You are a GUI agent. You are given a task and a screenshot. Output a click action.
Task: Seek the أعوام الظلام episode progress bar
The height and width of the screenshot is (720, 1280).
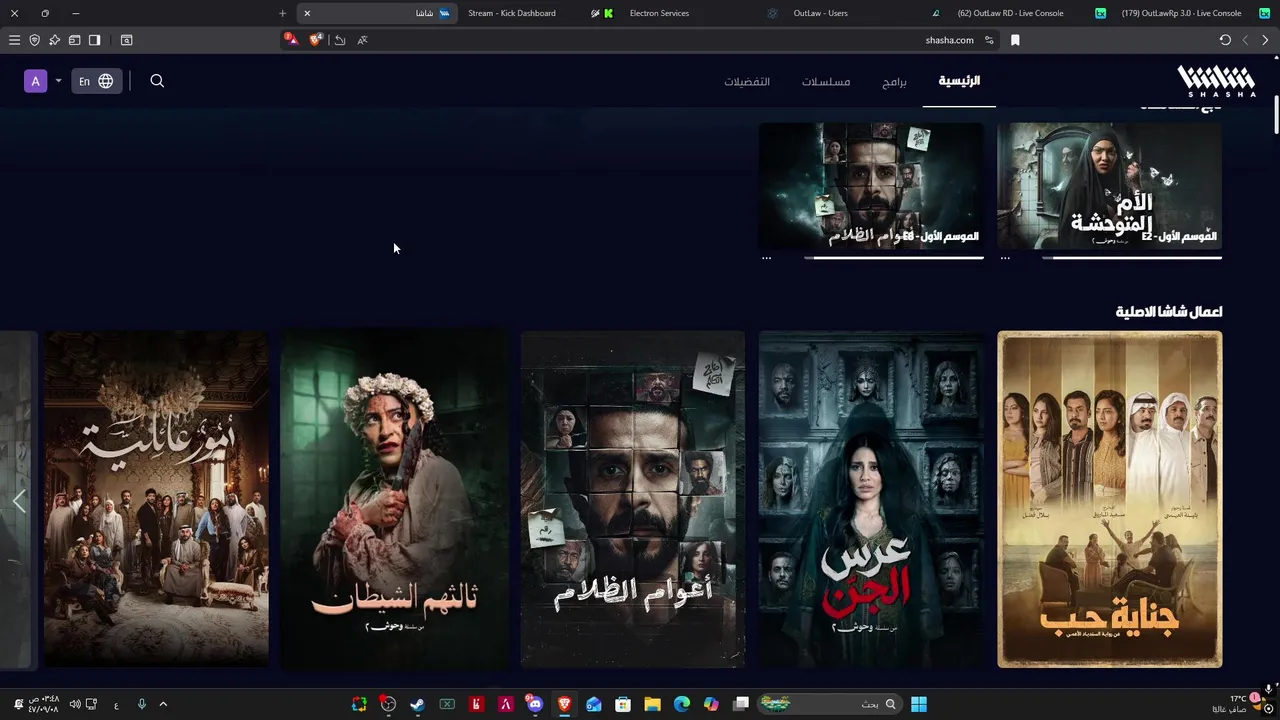point(894,258)
